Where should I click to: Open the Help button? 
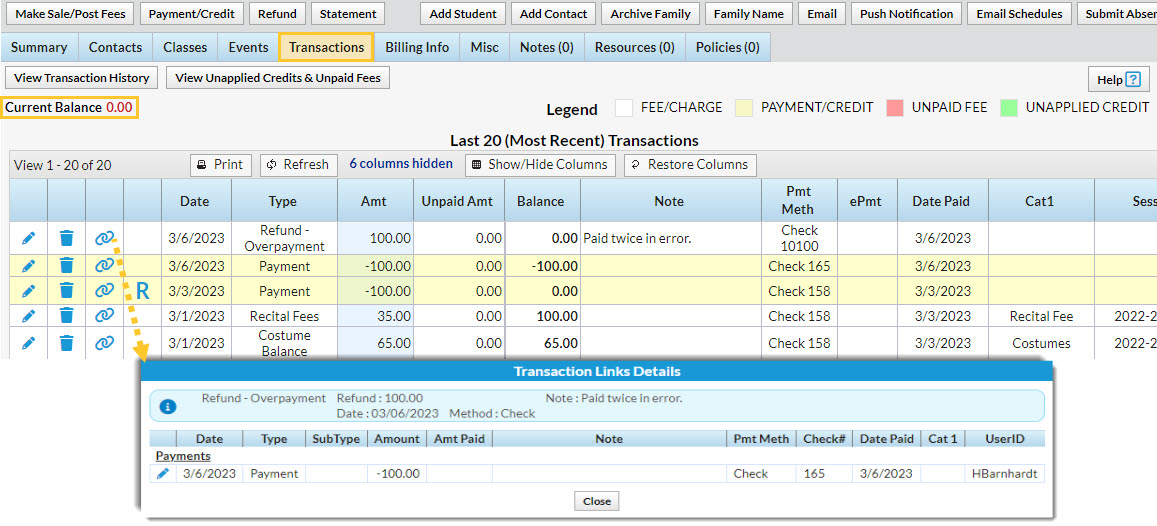[1117, 80]
